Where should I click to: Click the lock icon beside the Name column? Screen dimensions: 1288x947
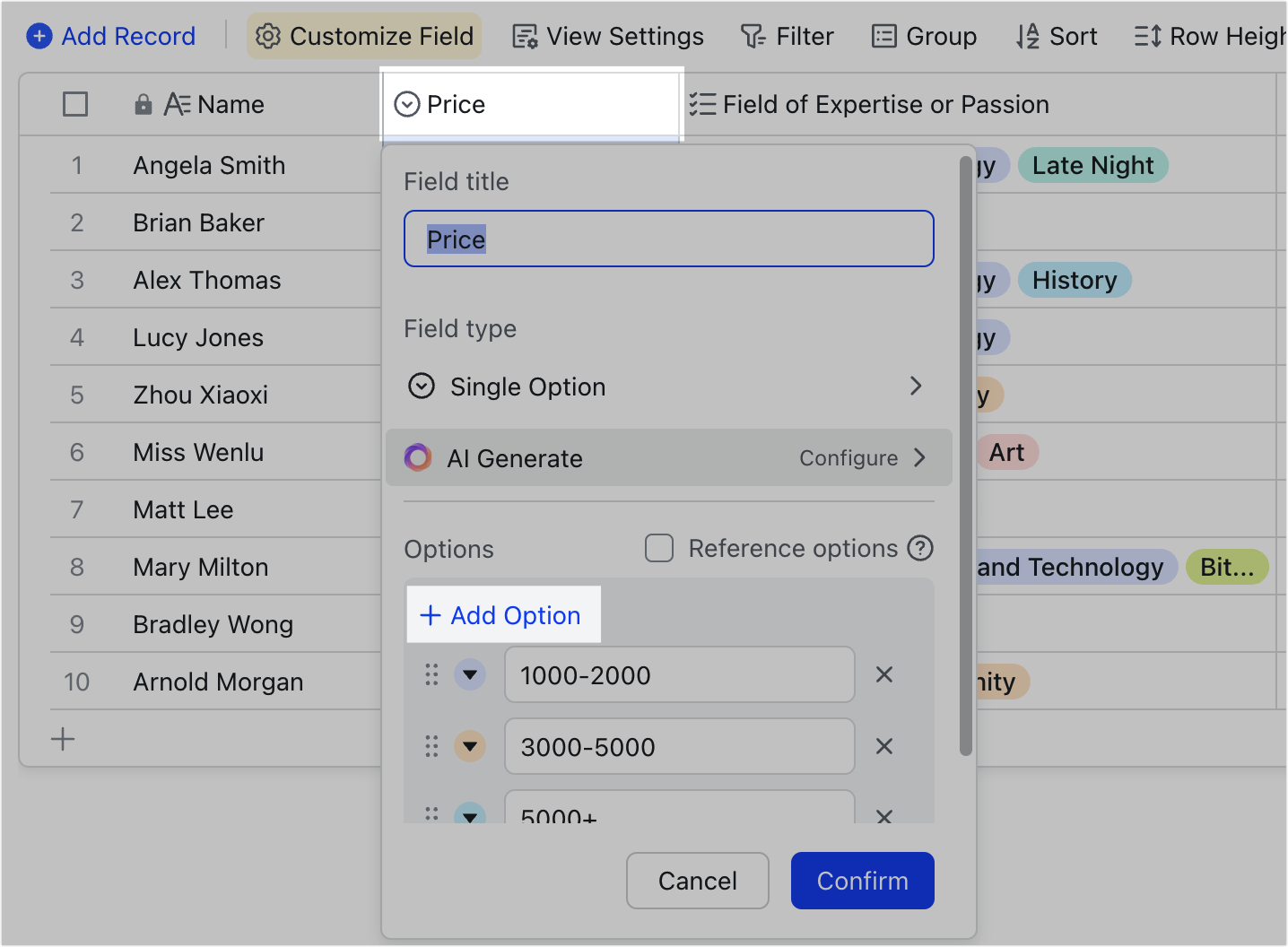(144, 104)
